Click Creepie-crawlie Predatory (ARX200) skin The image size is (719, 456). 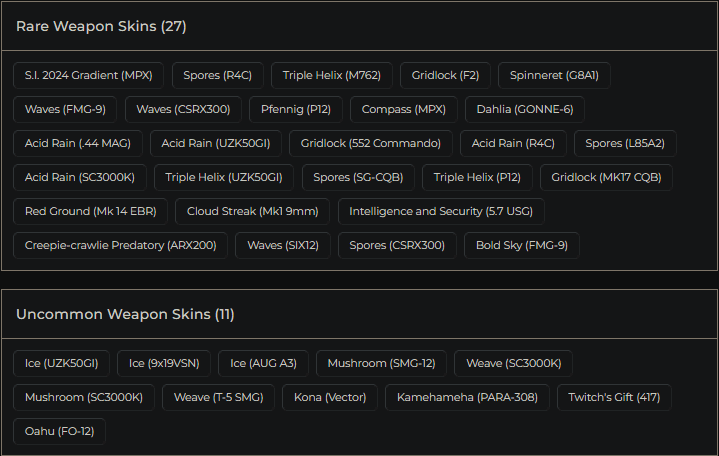(121, 245)
